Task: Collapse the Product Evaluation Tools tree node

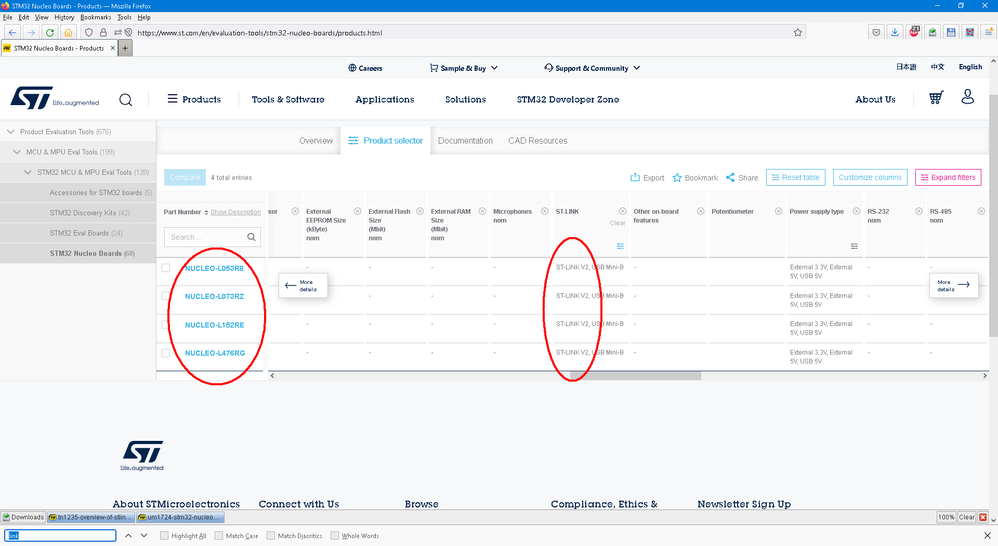Action: pyautogui.click(x=10, y=132)
